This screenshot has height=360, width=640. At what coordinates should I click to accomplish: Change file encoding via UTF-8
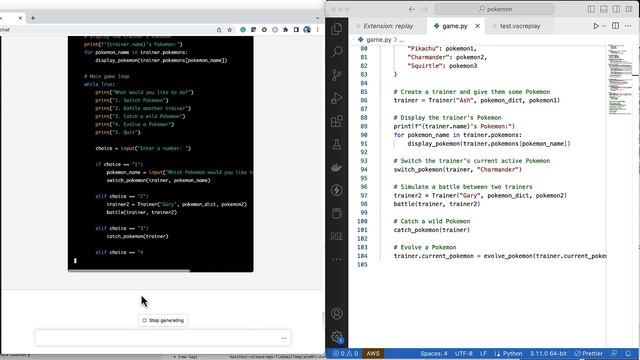coord(464,353)
